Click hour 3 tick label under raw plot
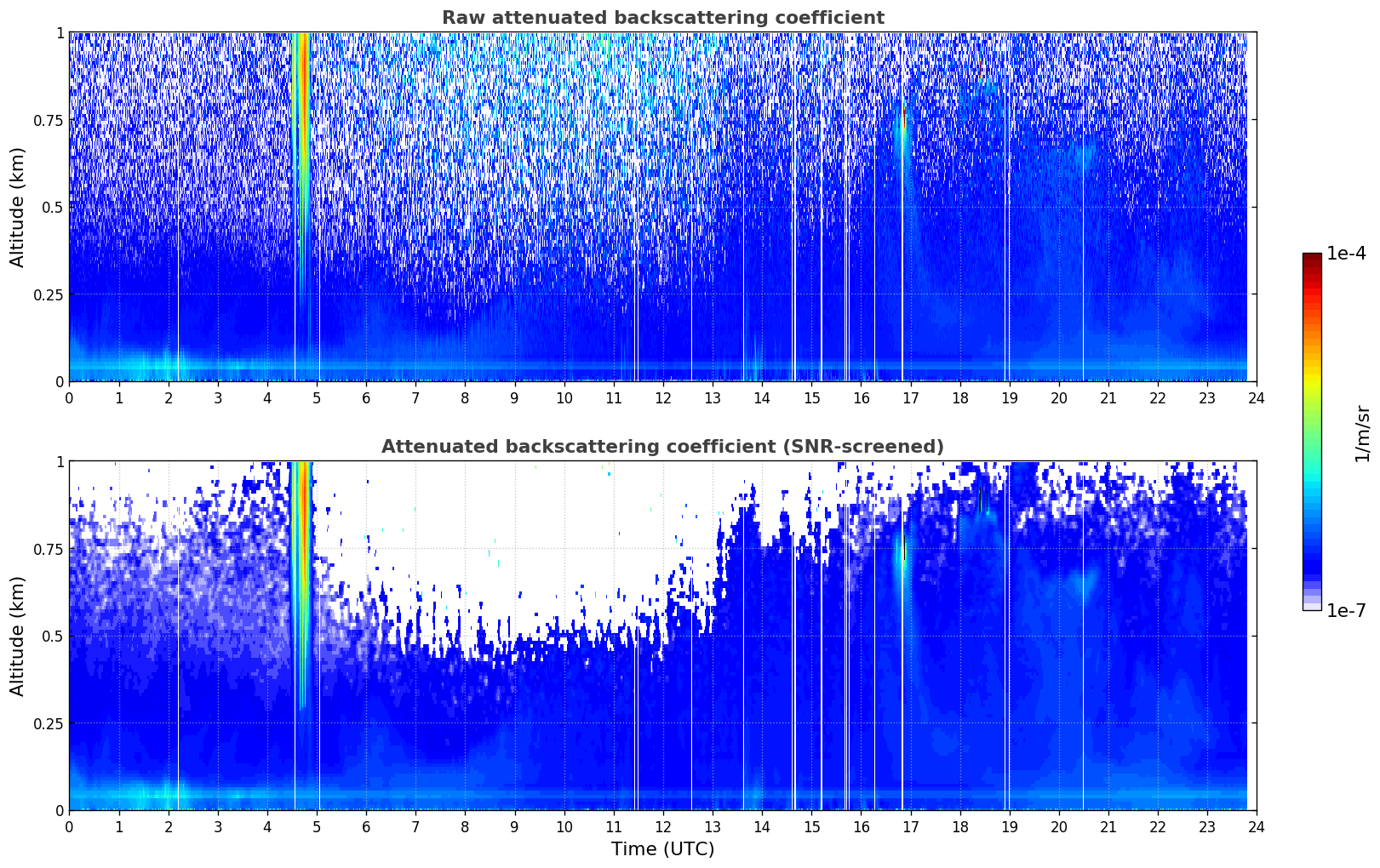Viewport: 1380px width, 868px height. pyautogui.click(x=218, y=397)
